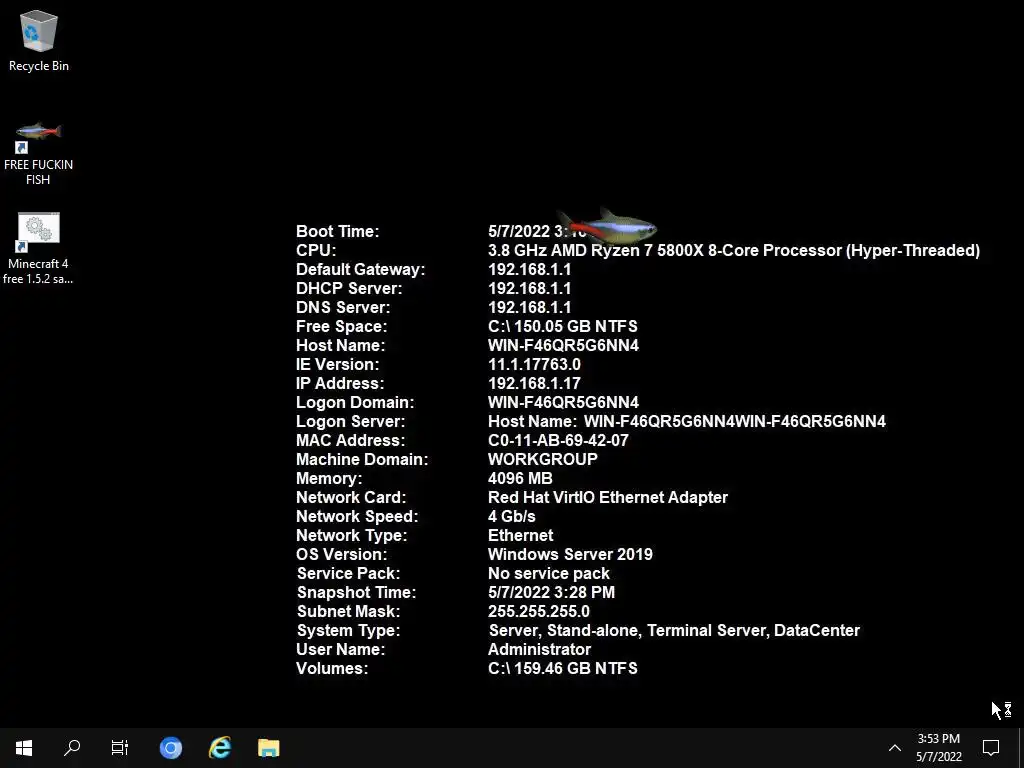Screen dimensions: 1024x768
Task: Click the Memory value 4096 MB
Action: point(520,478)
